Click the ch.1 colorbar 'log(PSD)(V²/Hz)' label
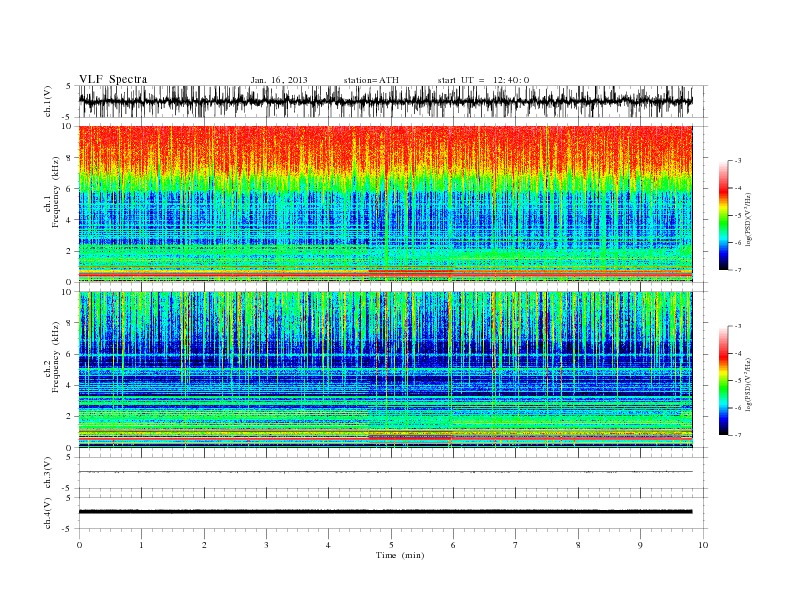The width and height of the screenshot is (792, 612). [x=748, y=219]
